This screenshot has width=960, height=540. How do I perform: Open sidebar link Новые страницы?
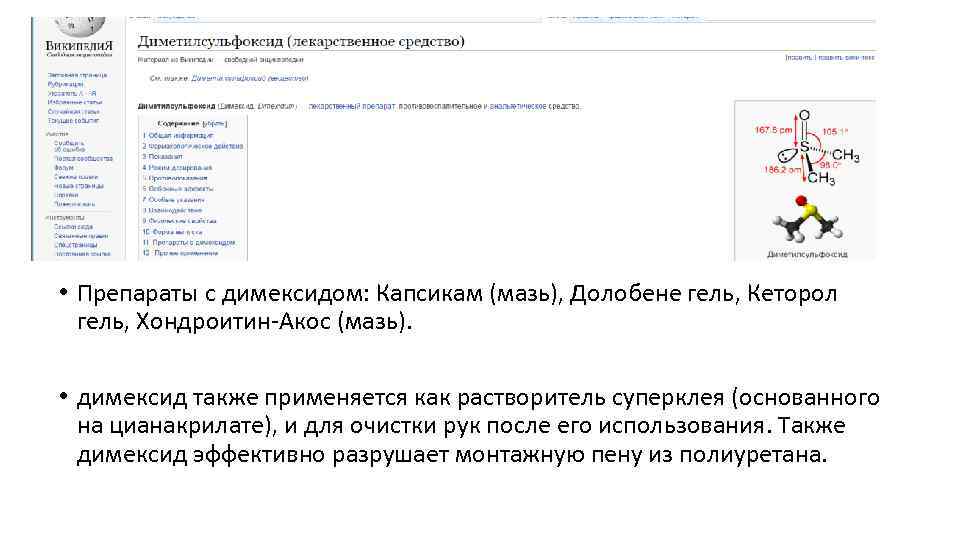78,186
